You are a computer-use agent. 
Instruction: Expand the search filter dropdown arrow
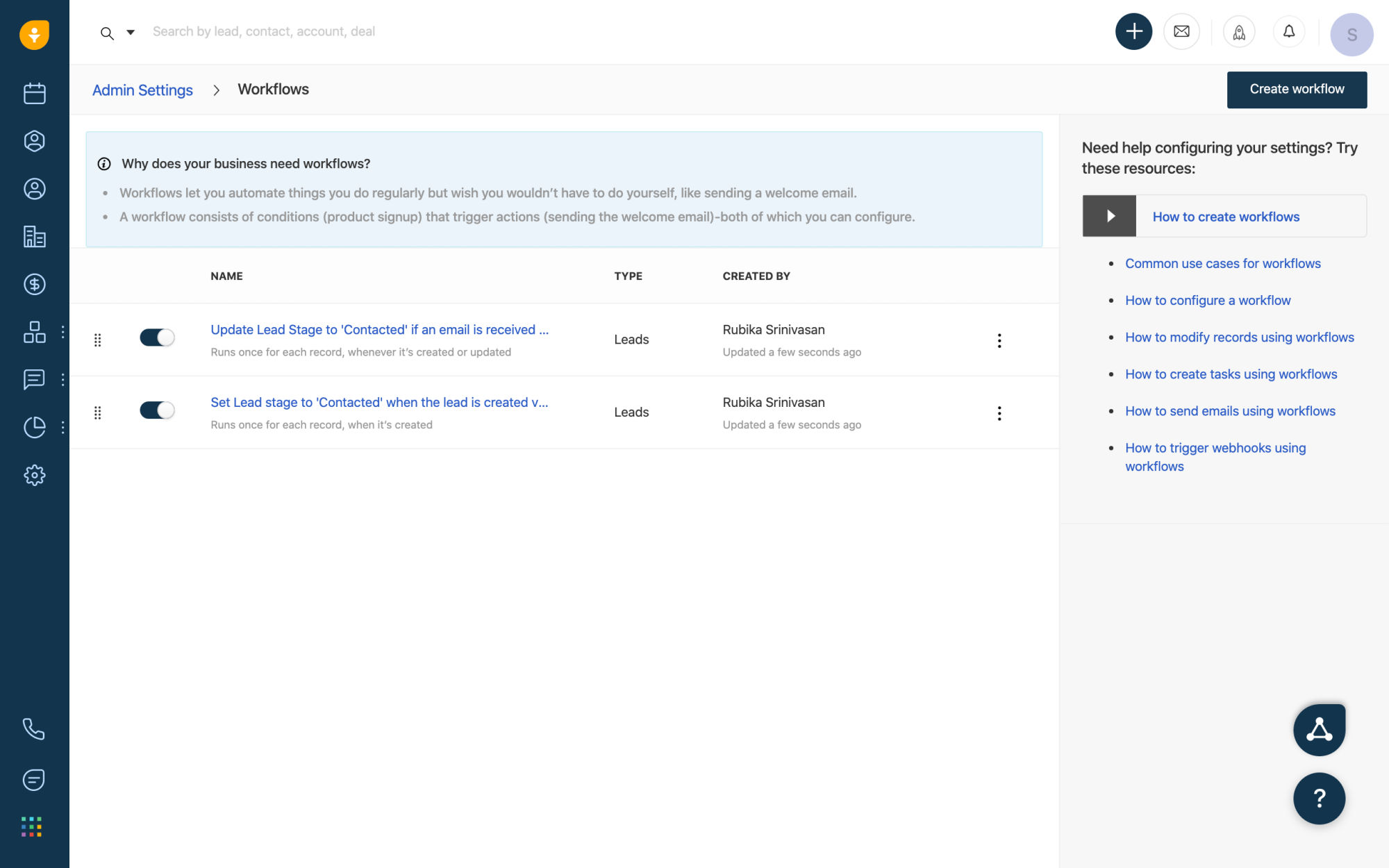[x=131, y=32]
